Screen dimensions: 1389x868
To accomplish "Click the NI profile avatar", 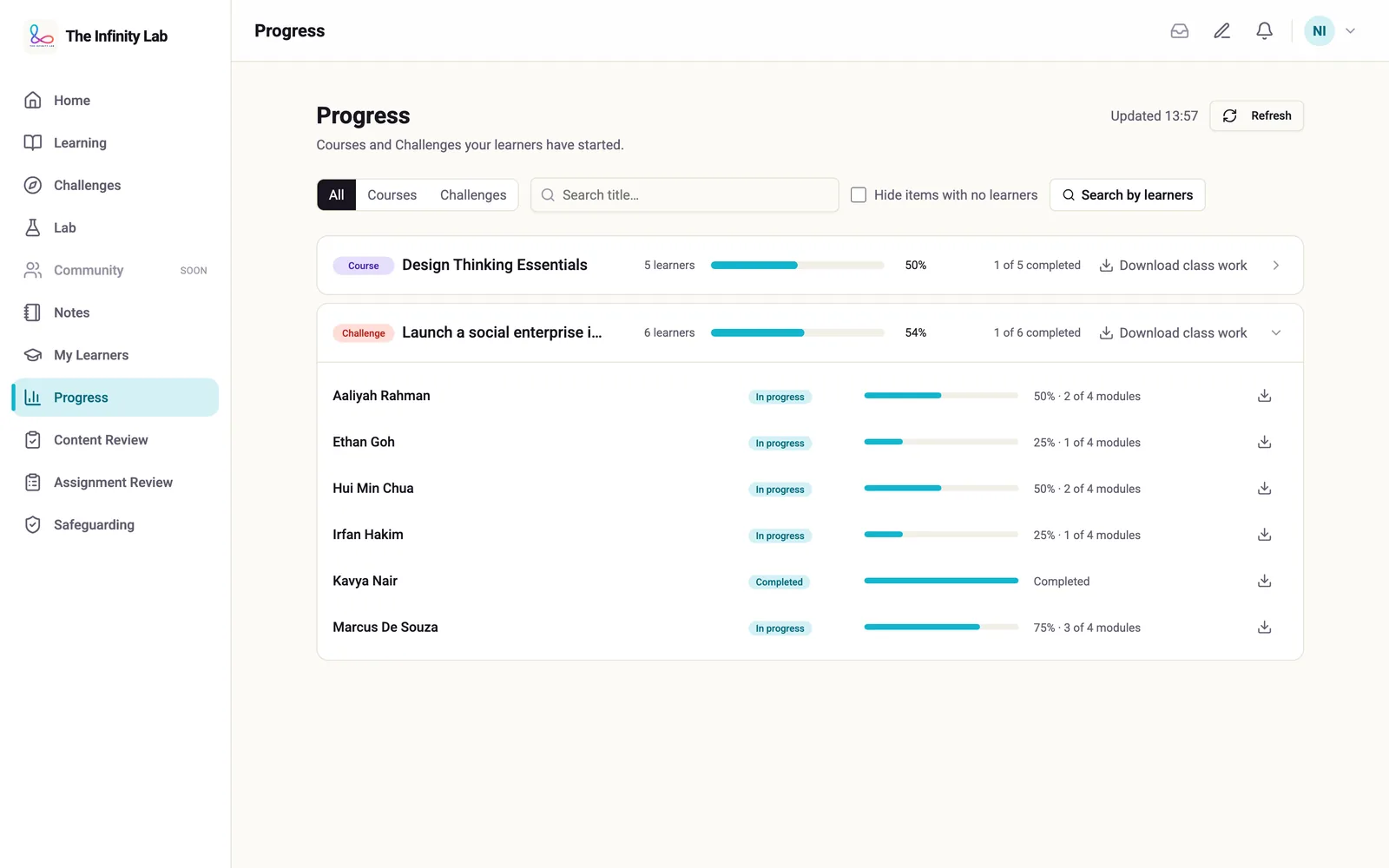I will pos(1319,31).
